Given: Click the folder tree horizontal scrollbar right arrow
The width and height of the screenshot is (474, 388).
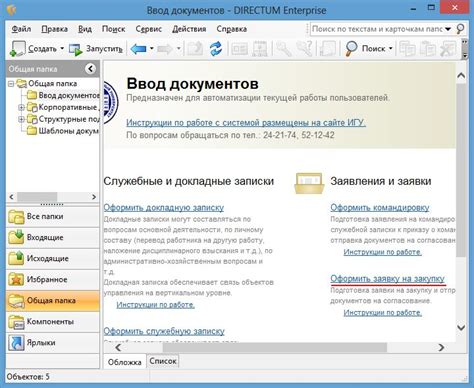Looking at the screenshot, I should point(94,197).
